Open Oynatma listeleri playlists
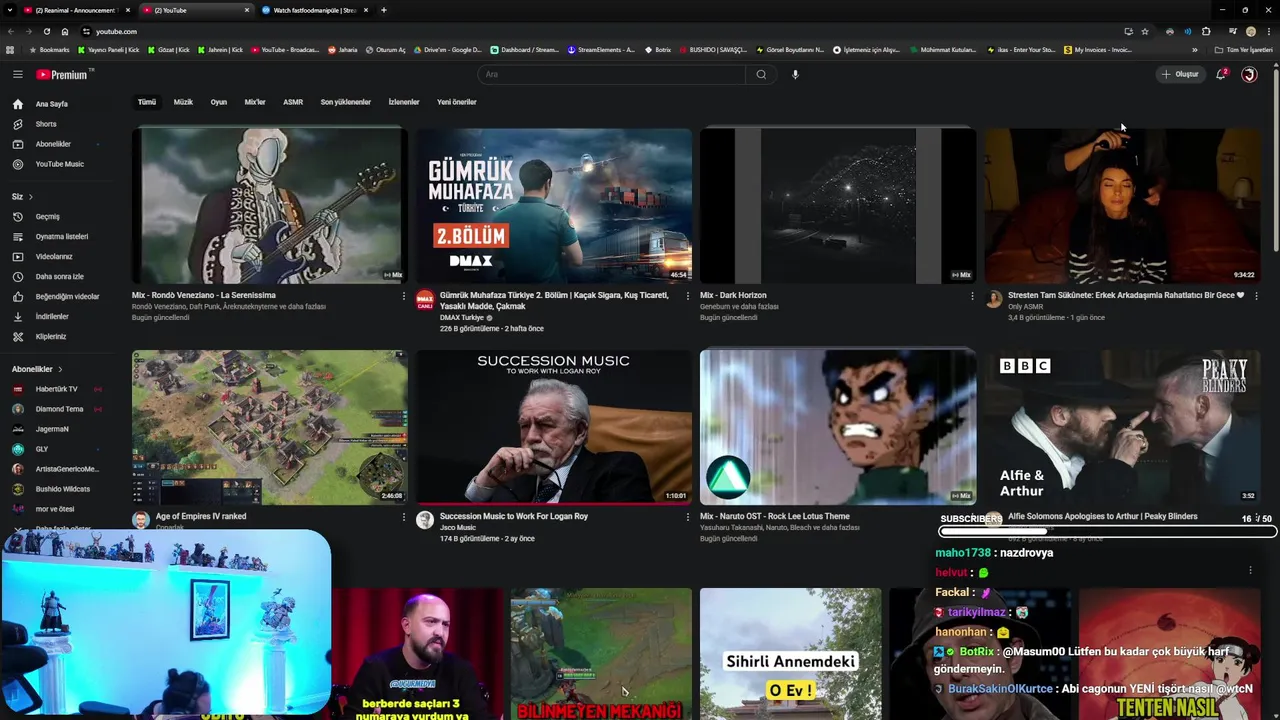The image size is (1280, 720). [x=60, y=236]
